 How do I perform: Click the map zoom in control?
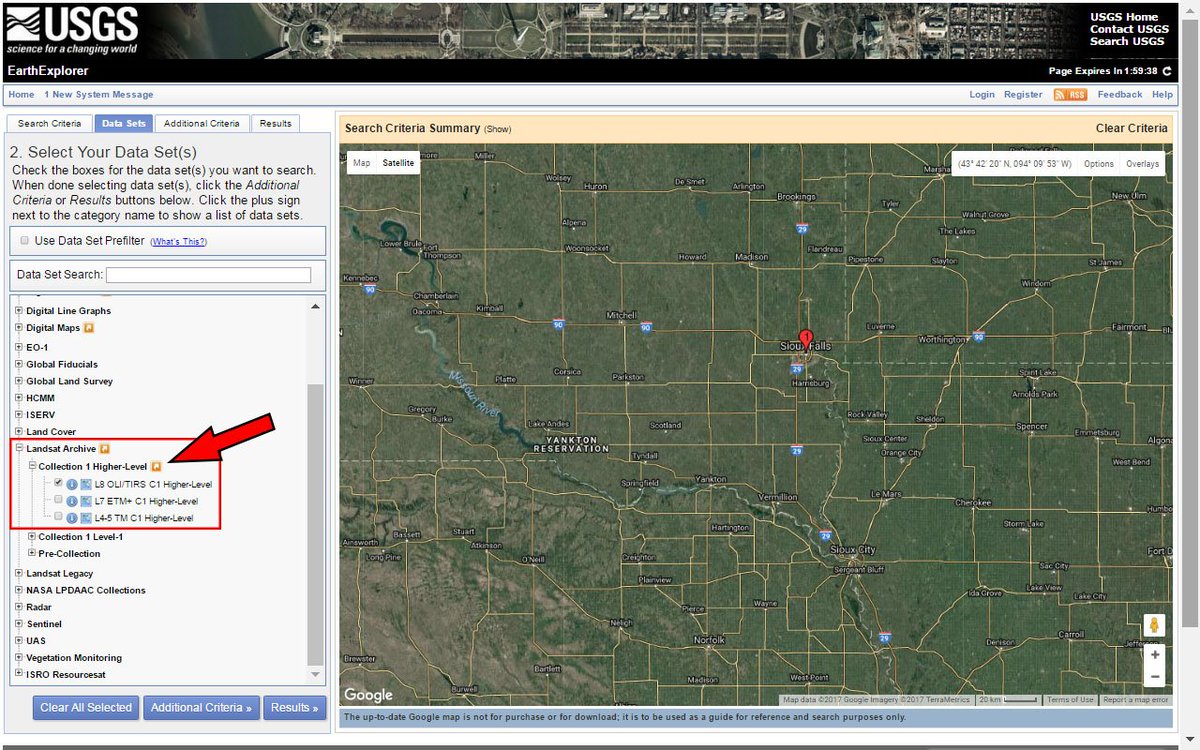point(1155,655)
